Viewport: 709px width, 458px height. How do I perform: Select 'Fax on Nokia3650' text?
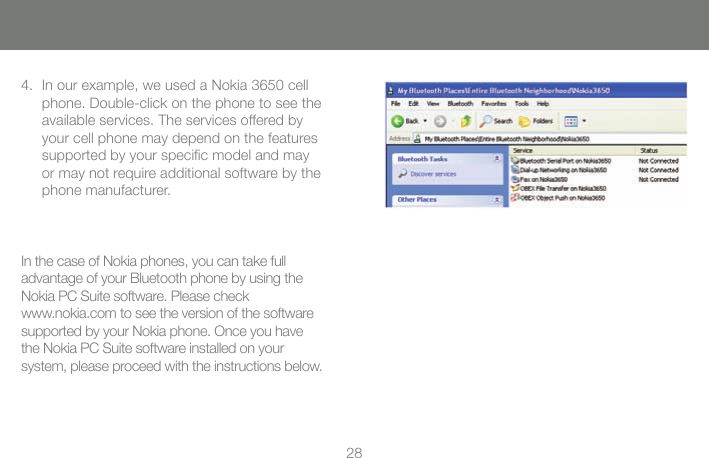coord(544,179)
